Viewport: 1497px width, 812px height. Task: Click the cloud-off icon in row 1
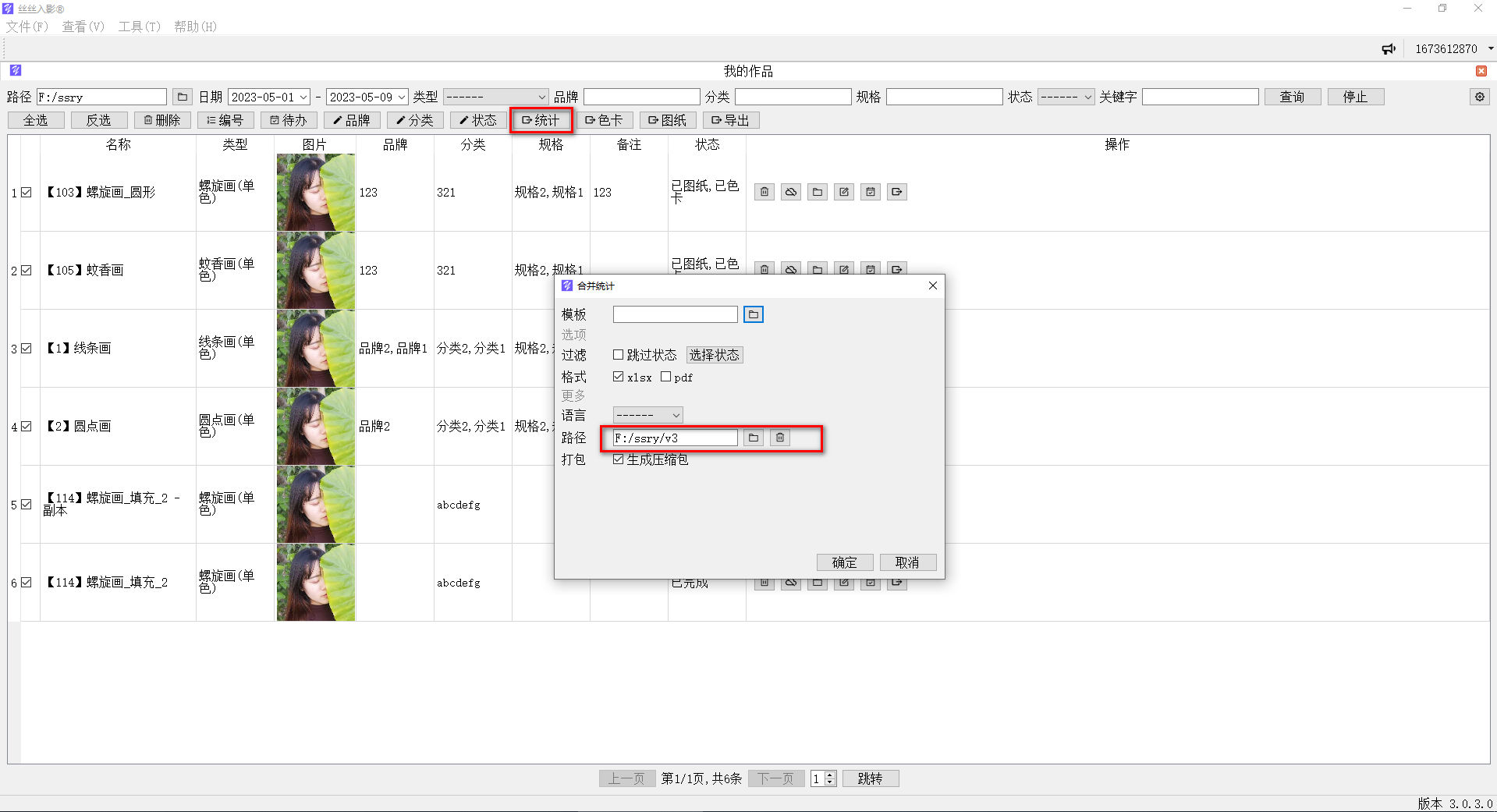[x=791, y=192]
